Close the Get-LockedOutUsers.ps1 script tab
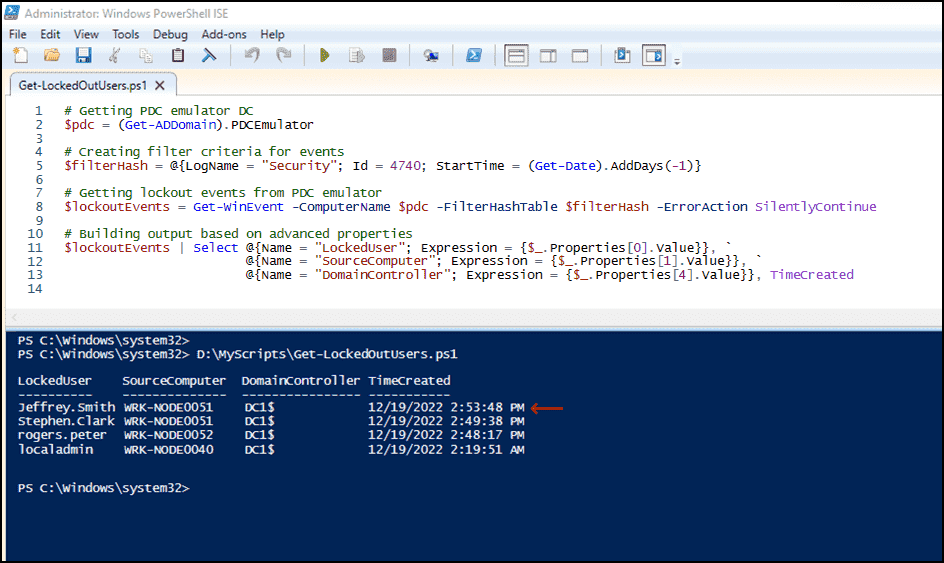Viewport: 944px width, 563px height. [x=160, y=86]
